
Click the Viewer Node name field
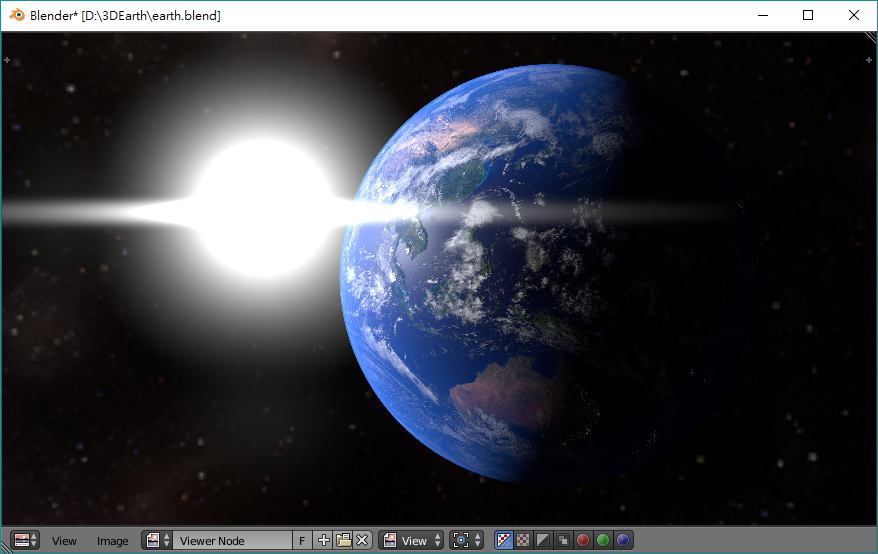(234, 541)
